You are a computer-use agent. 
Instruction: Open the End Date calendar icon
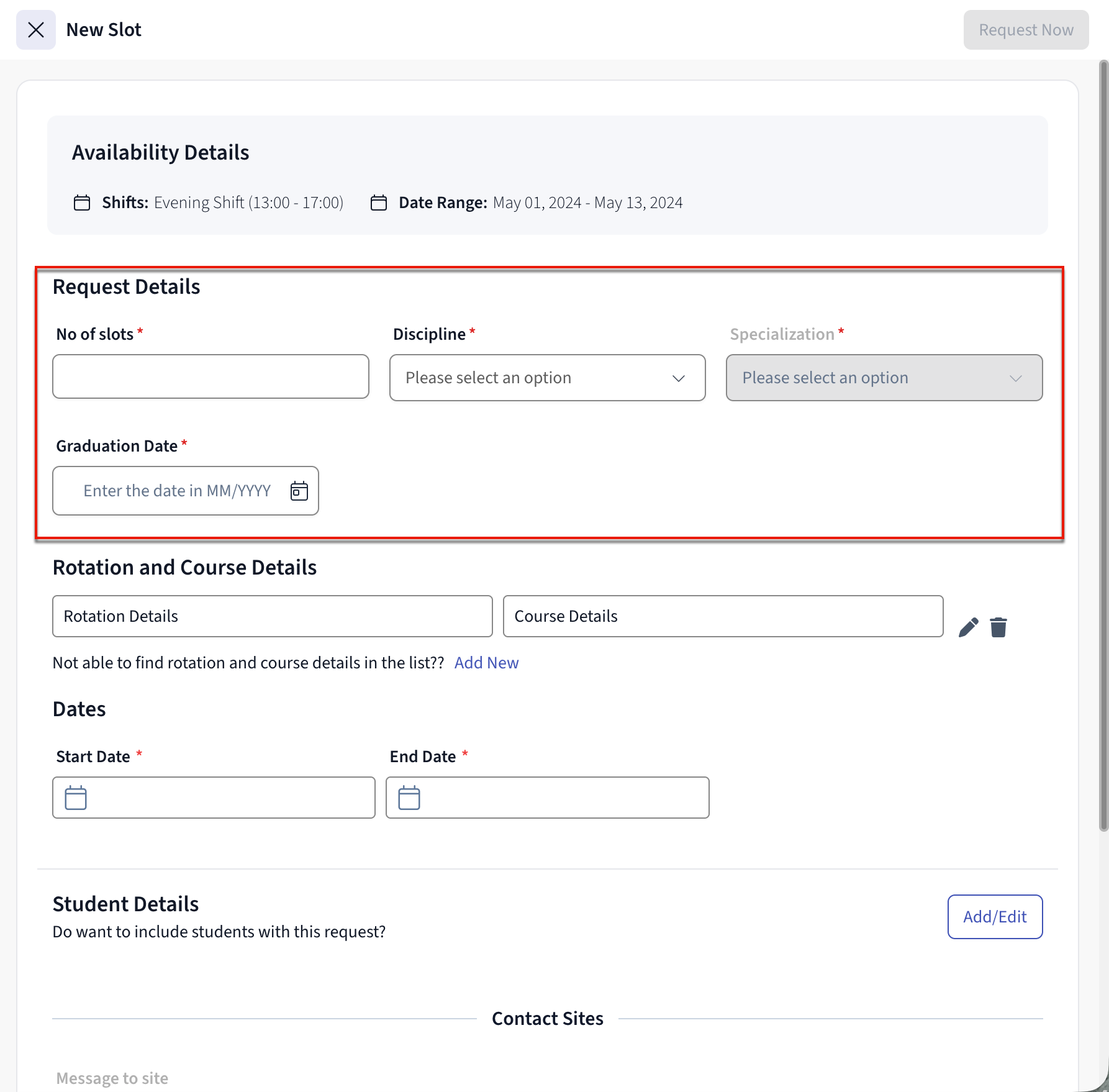click(409, 798)
